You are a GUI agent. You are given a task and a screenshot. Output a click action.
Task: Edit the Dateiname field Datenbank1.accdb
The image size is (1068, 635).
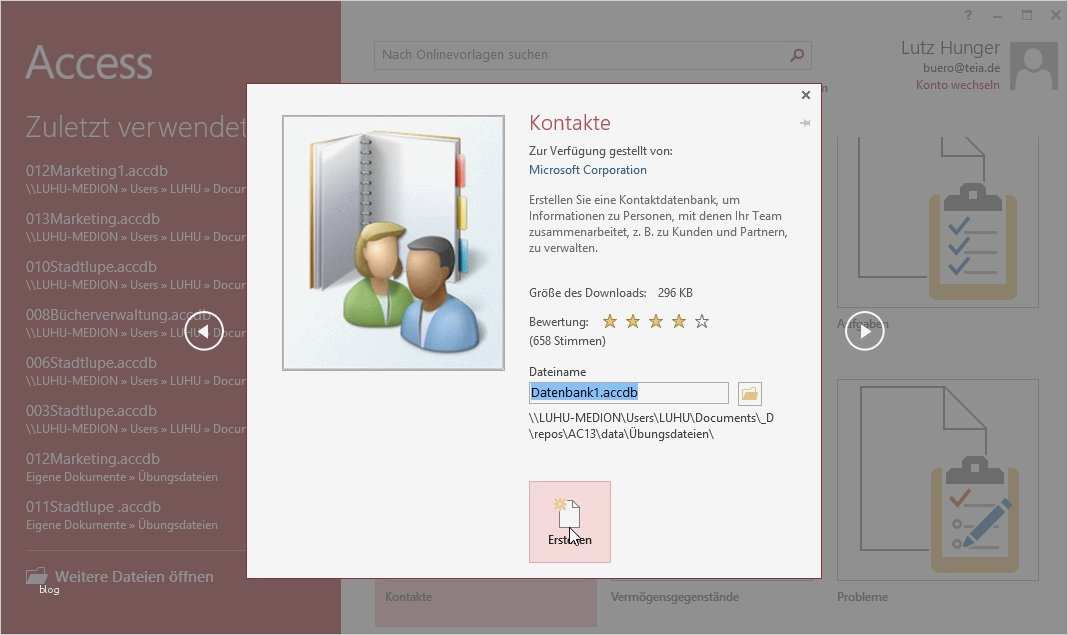(629, 392)
